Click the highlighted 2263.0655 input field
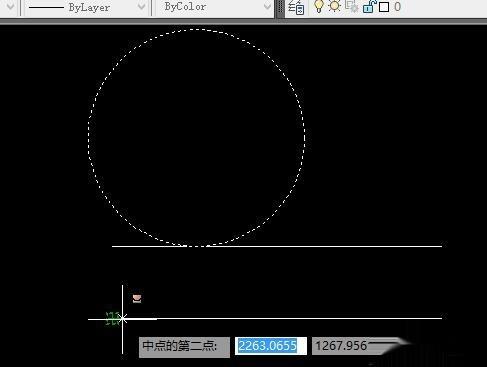 [271, 346]
